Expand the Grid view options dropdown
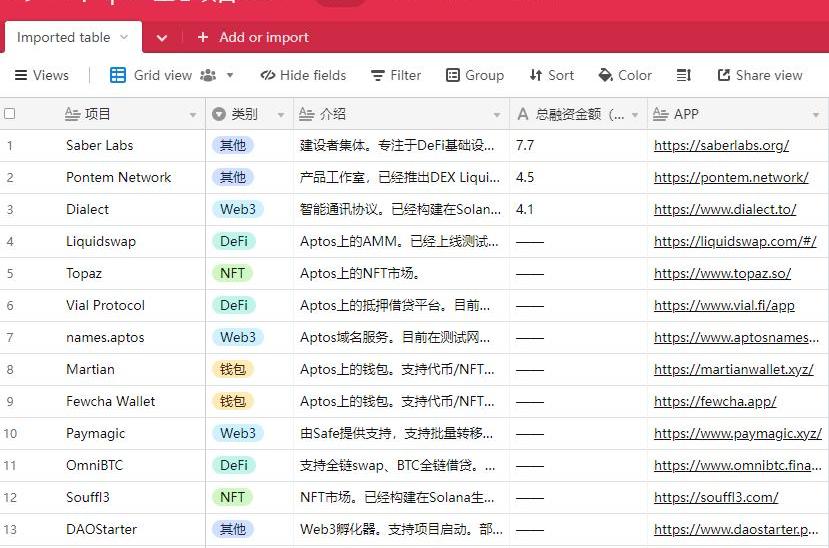Screen dimensions: 829x548 tap(230, 75)
